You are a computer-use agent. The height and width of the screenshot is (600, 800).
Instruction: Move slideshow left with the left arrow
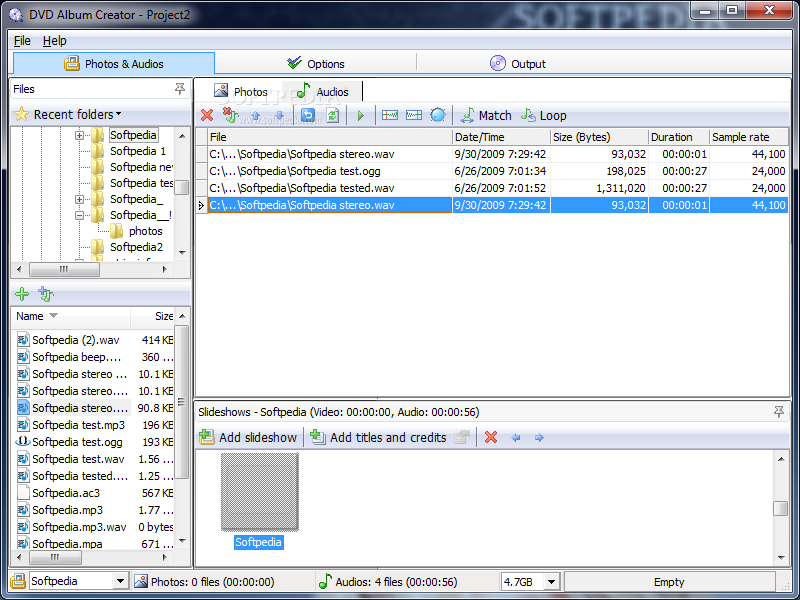pyautogui.click(x=516, y=438)
